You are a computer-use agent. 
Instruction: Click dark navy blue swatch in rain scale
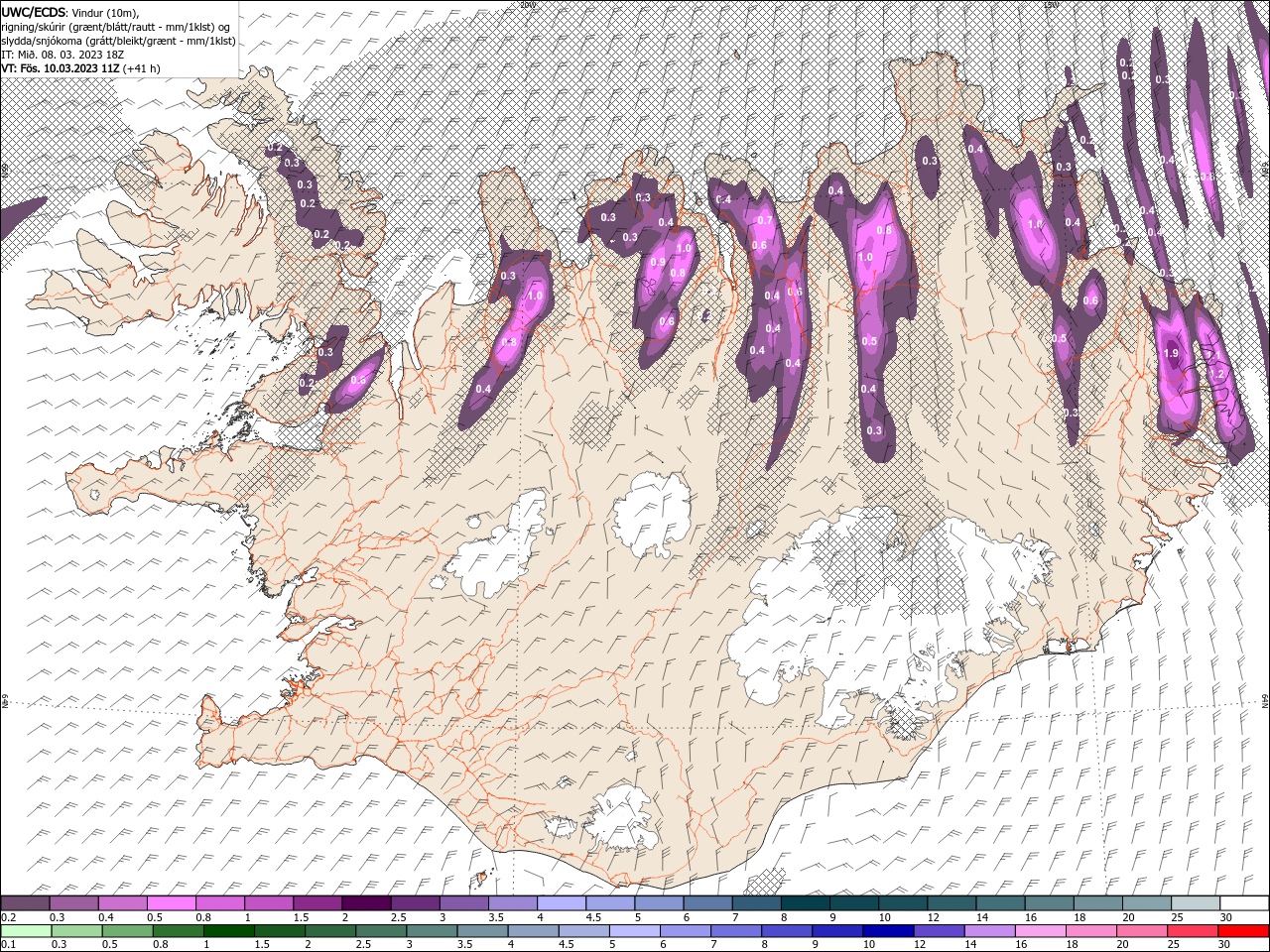[886, 931]
